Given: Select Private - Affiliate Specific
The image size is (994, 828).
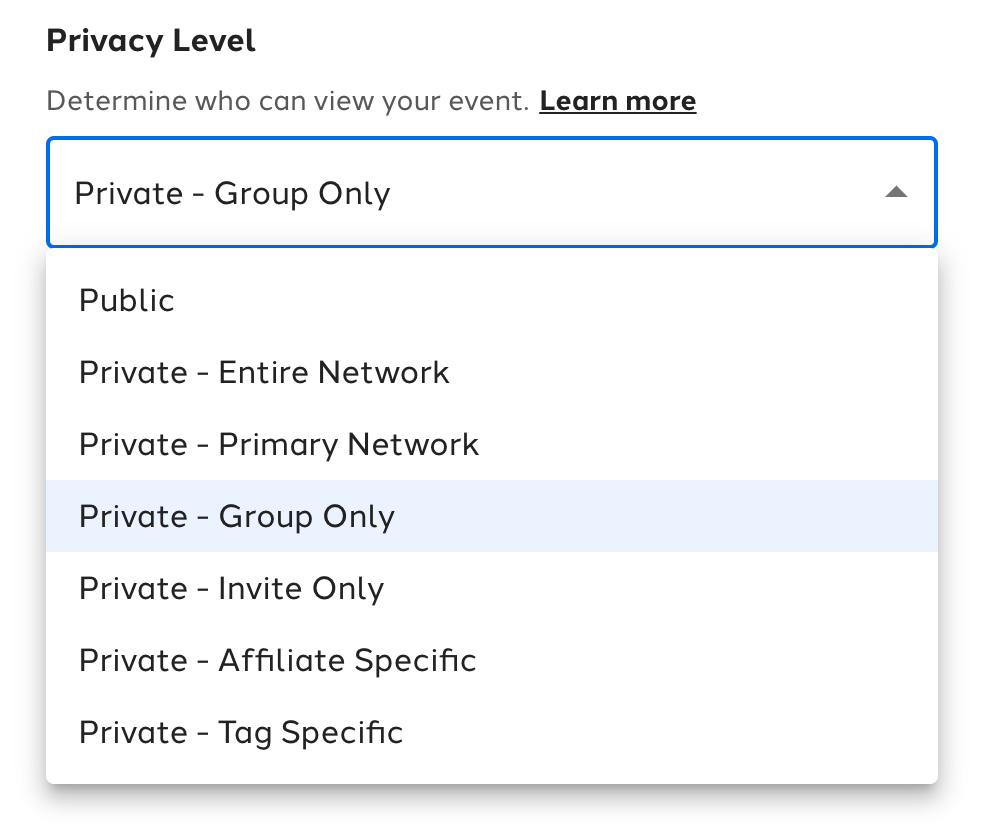Looking at the screenshot, I should pyautogui.click(x=277, y=661).
